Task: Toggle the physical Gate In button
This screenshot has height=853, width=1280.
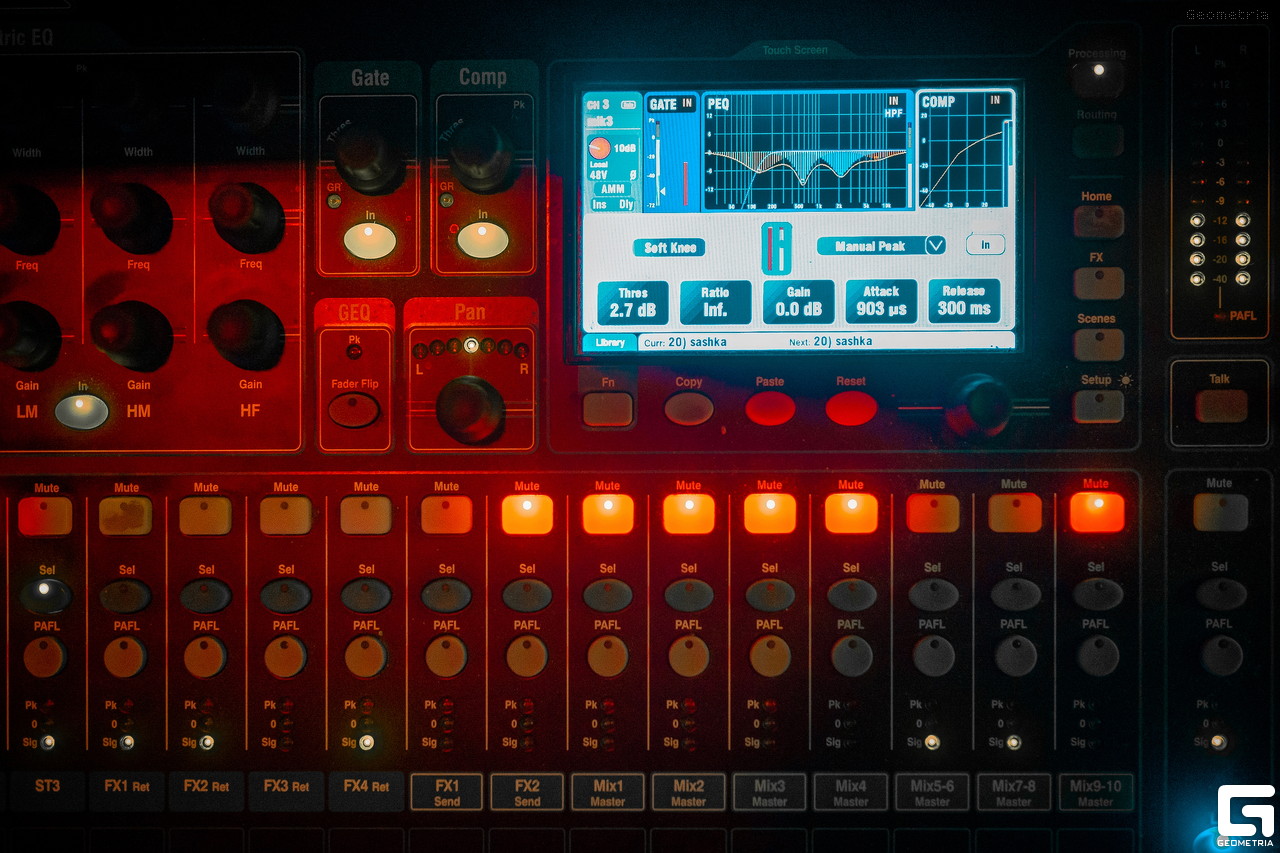Action: click(370, 241)
